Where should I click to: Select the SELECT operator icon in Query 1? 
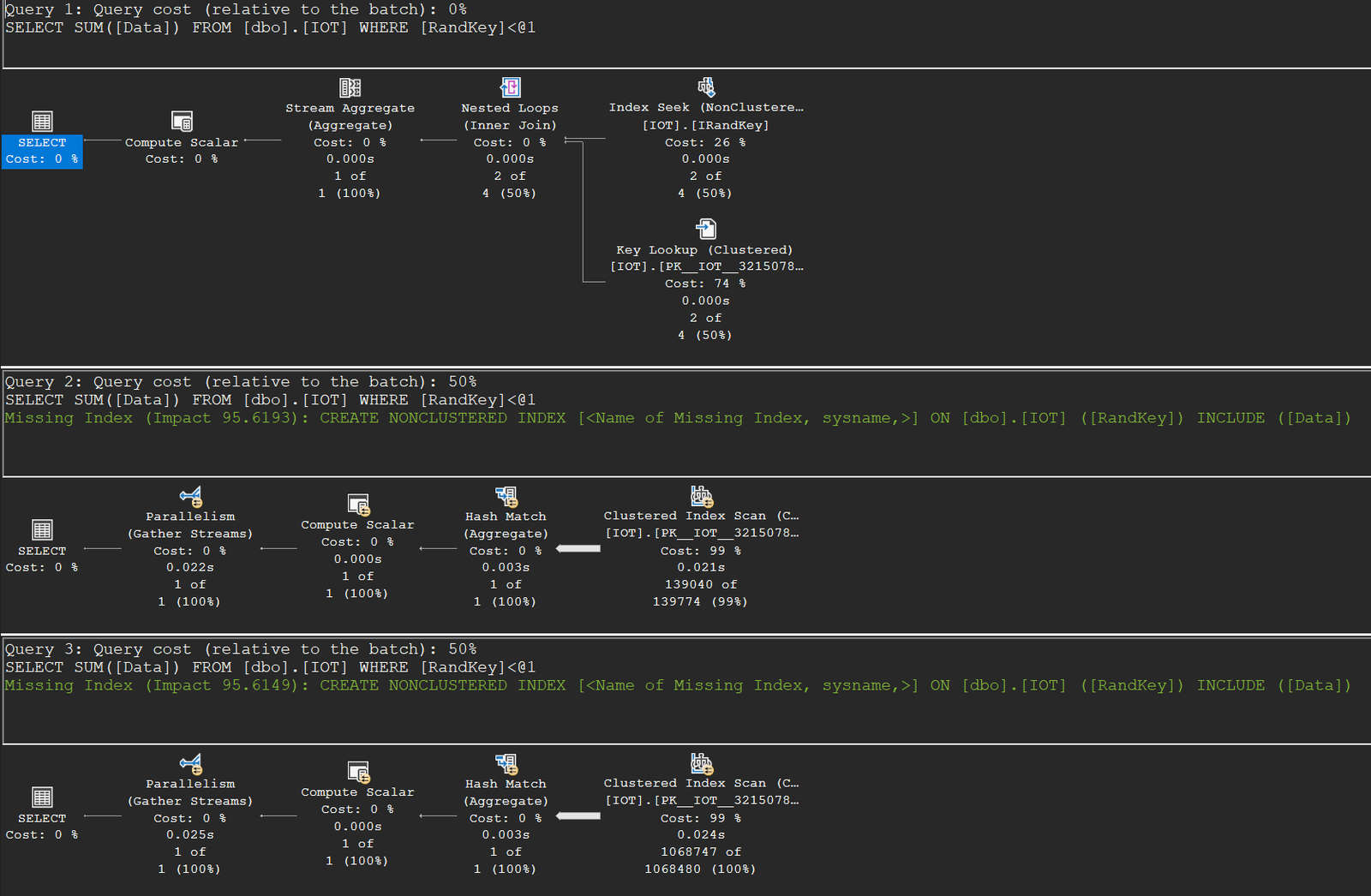pyautogui.click(x=42, y=121)
